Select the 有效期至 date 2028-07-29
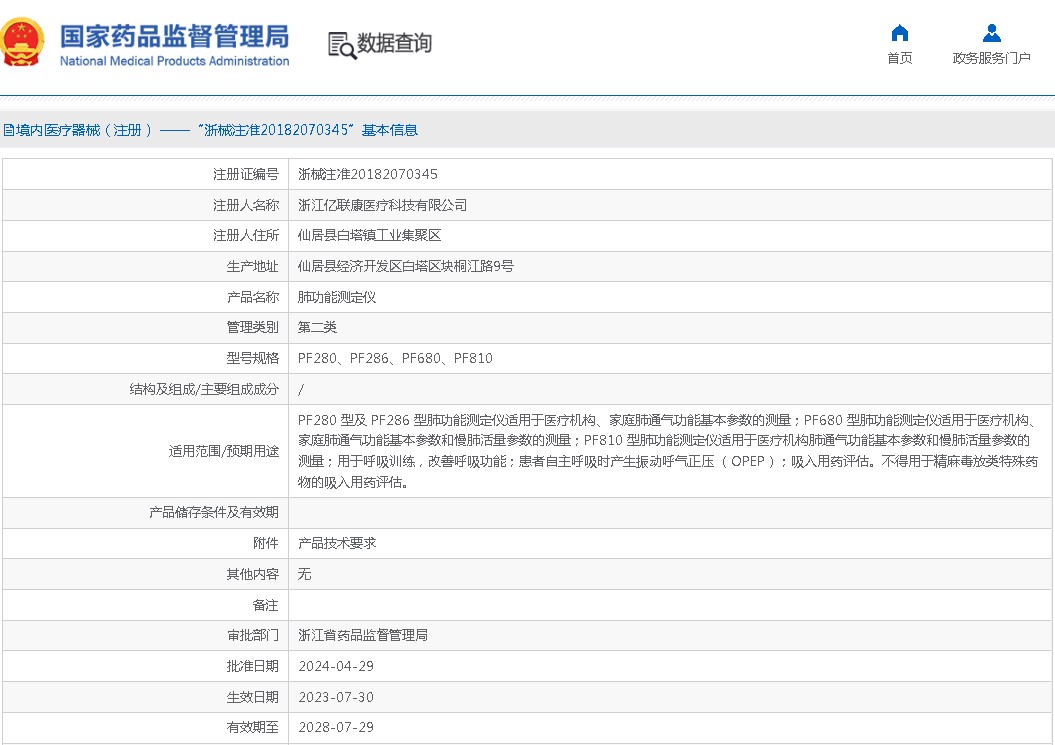This screenshot has height=745, width=1055. point(338,727)
